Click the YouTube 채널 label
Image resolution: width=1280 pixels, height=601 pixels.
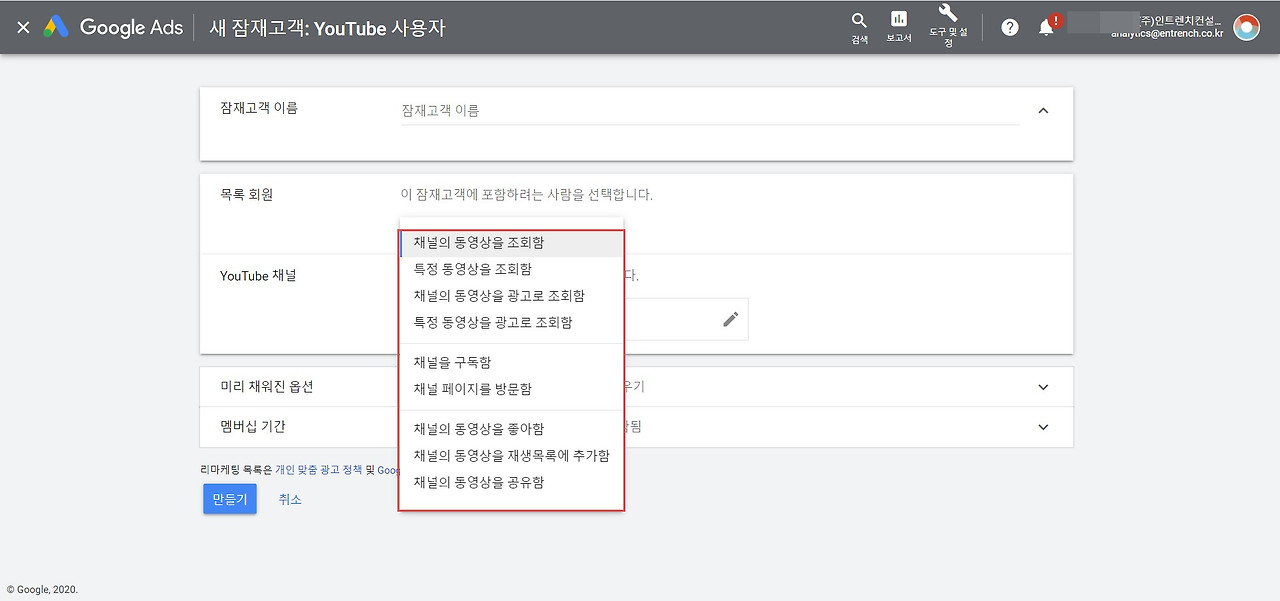coord(258,276)
